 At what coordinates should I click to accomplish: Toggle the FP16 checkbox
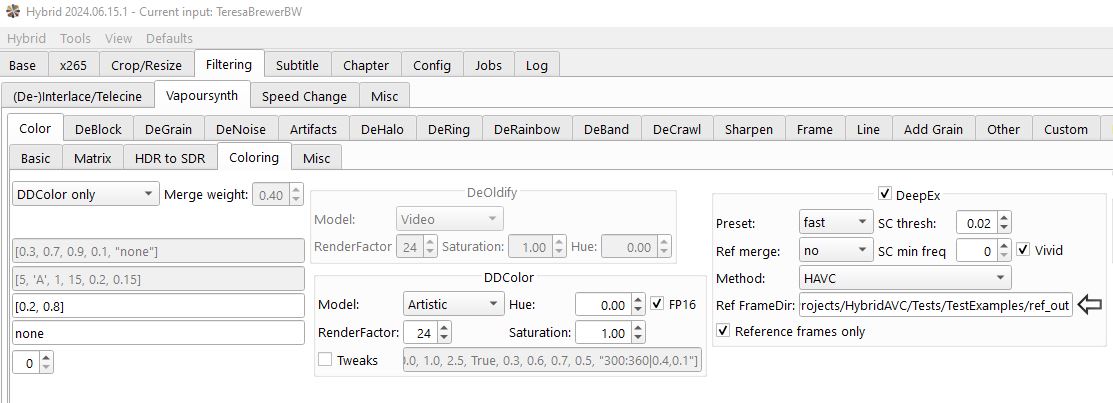(x=657, y=304)
